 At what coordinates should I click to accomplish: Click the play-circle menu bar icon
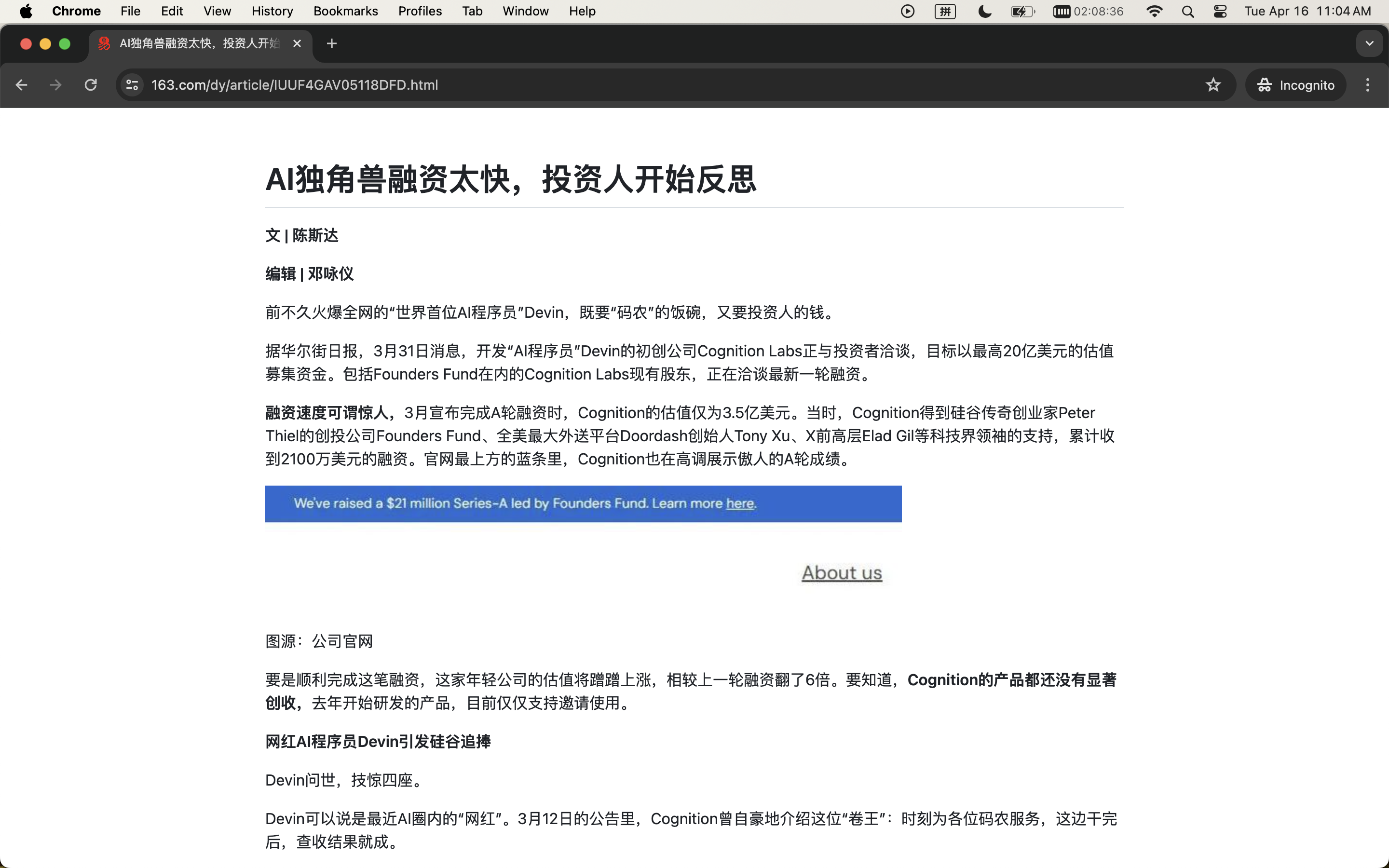(x=908, y=12)
